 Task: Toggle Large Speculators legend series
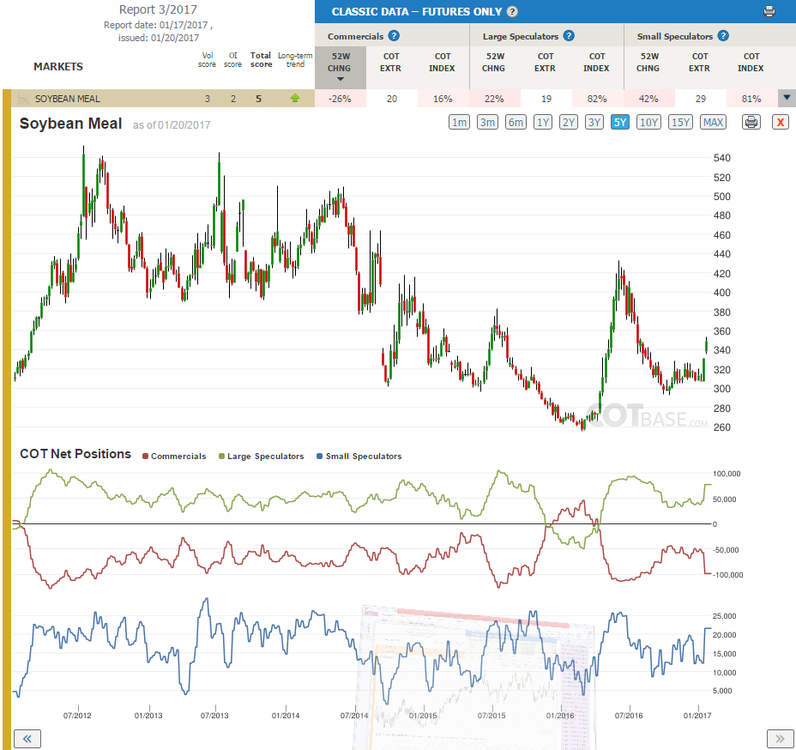pyautogui.click(x=261, y=456)
